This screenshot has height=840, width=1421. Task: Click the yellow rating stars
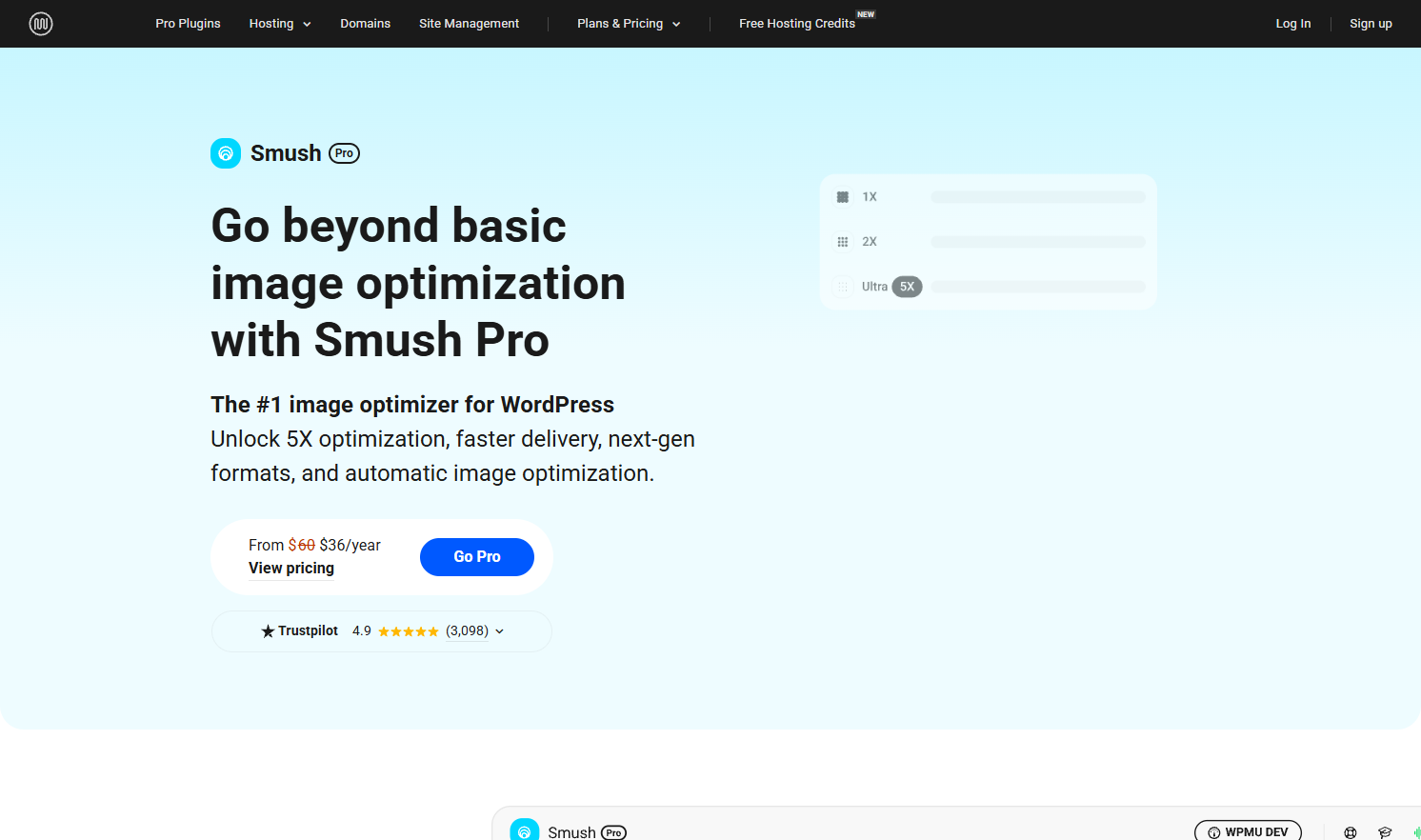pyautogui.click(x=409, y=631)
